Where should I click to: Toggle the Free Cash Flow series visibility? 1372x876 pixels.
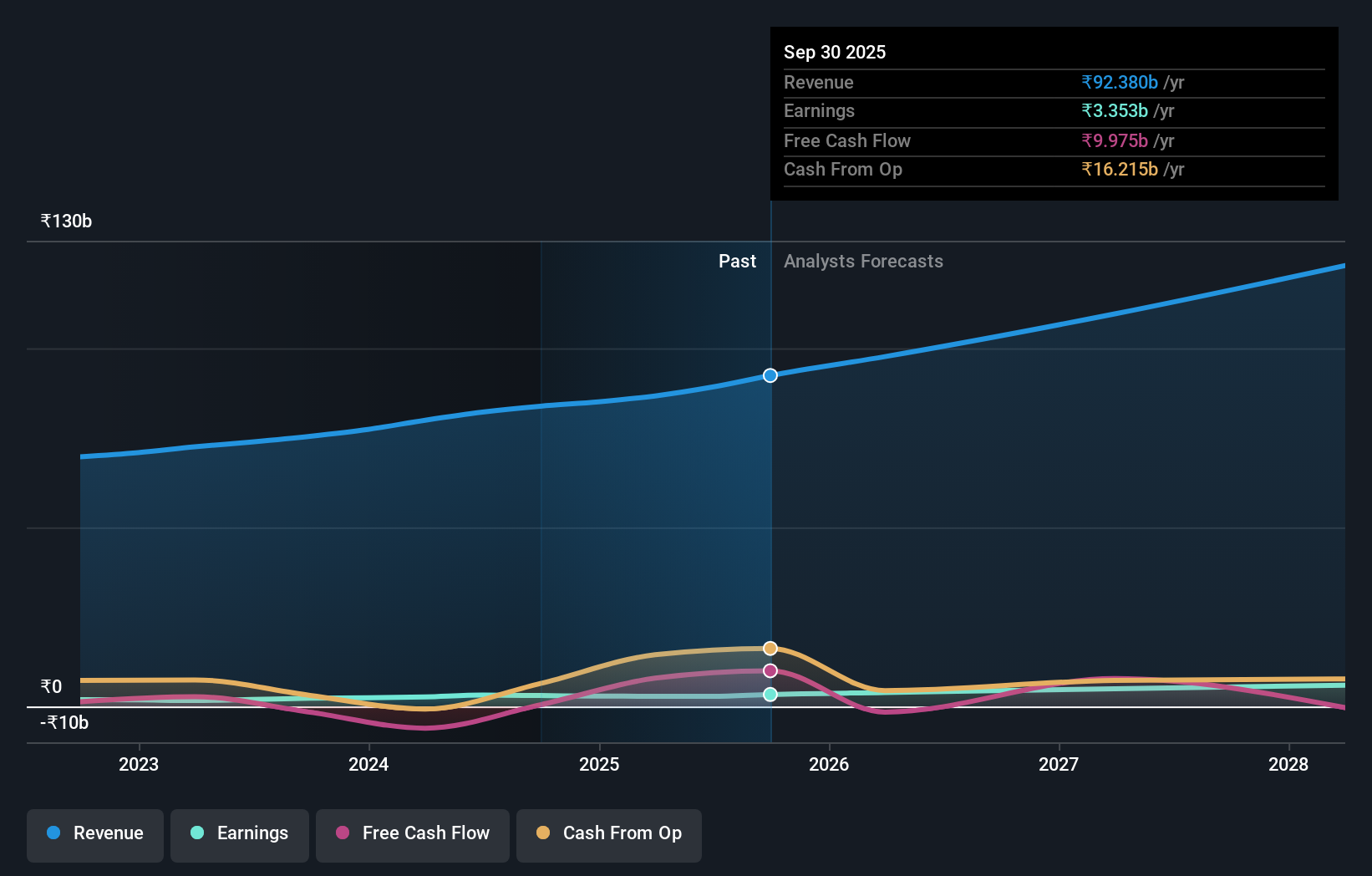pyautogui.click(x=412, y=834)
